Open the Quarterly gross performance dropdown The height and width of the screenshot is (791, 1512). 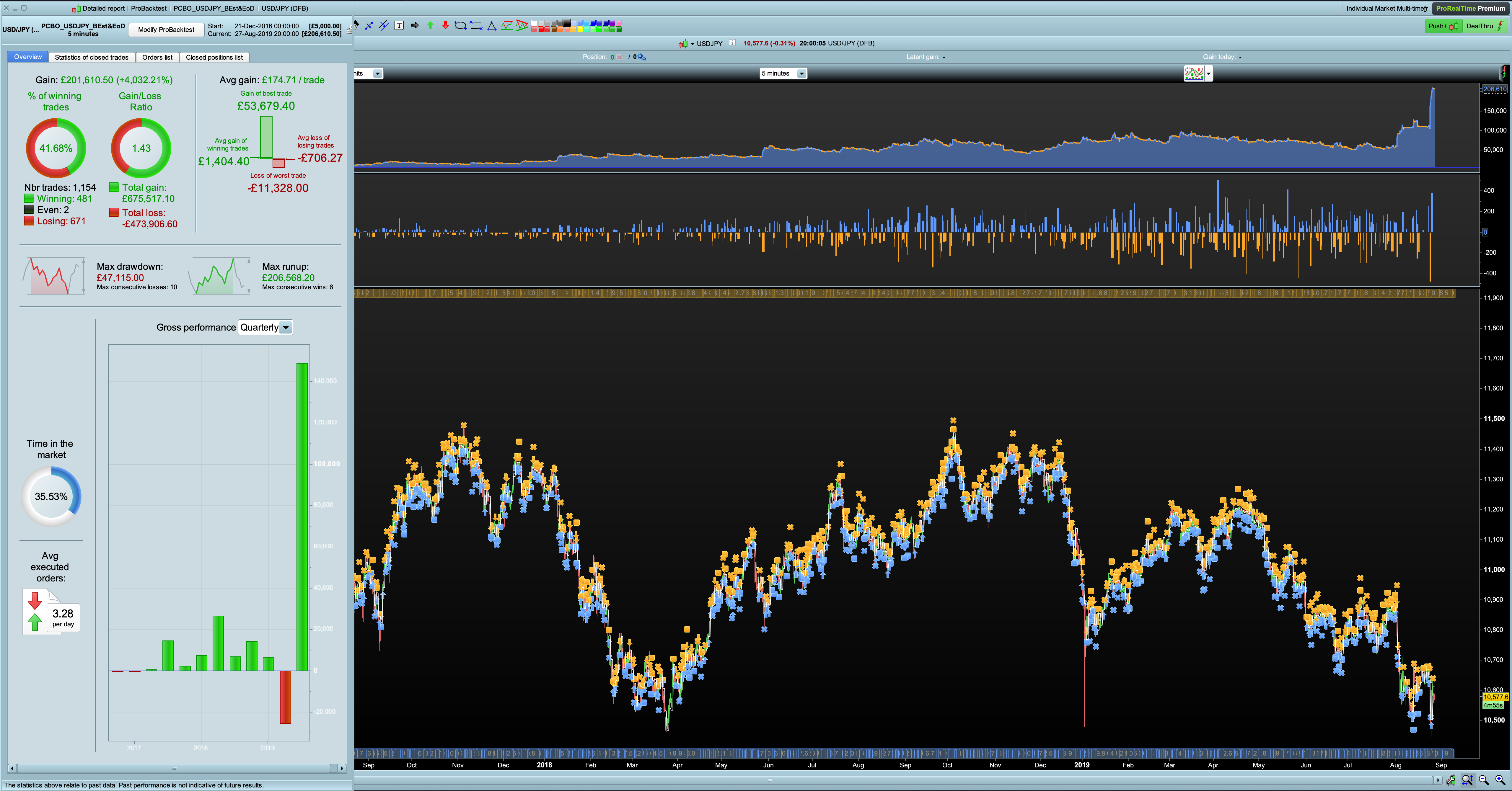tap(286, 327)
